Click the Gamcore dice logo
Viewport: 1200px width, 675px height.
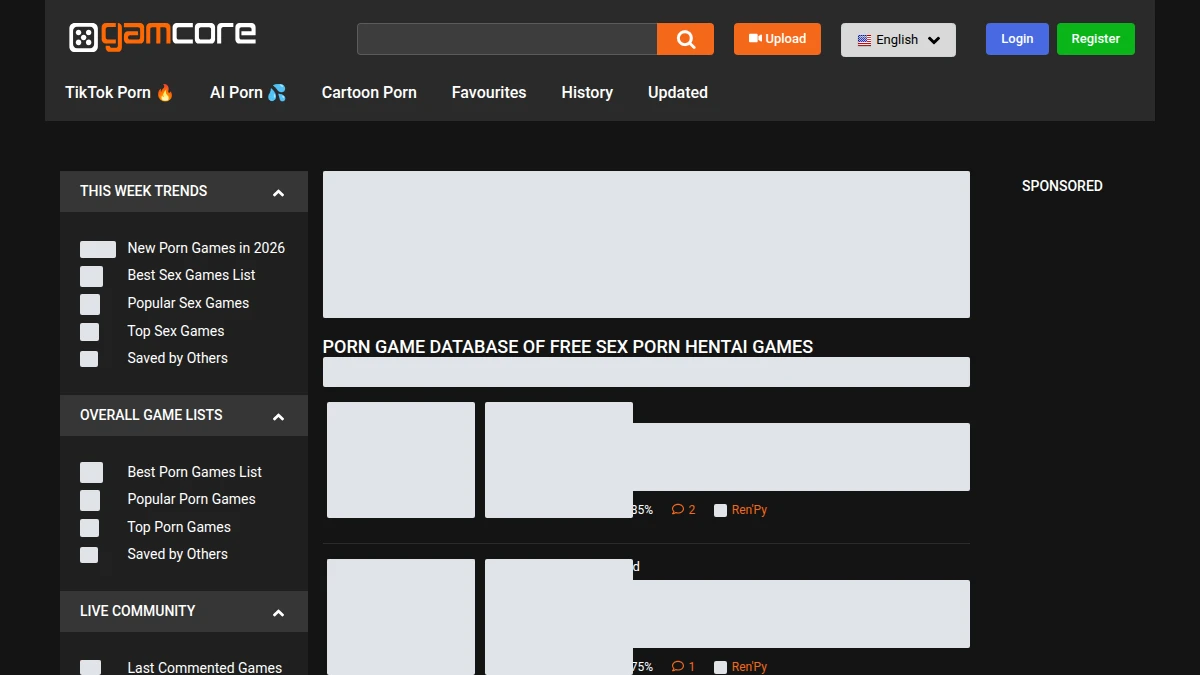[x=162, y=37]
